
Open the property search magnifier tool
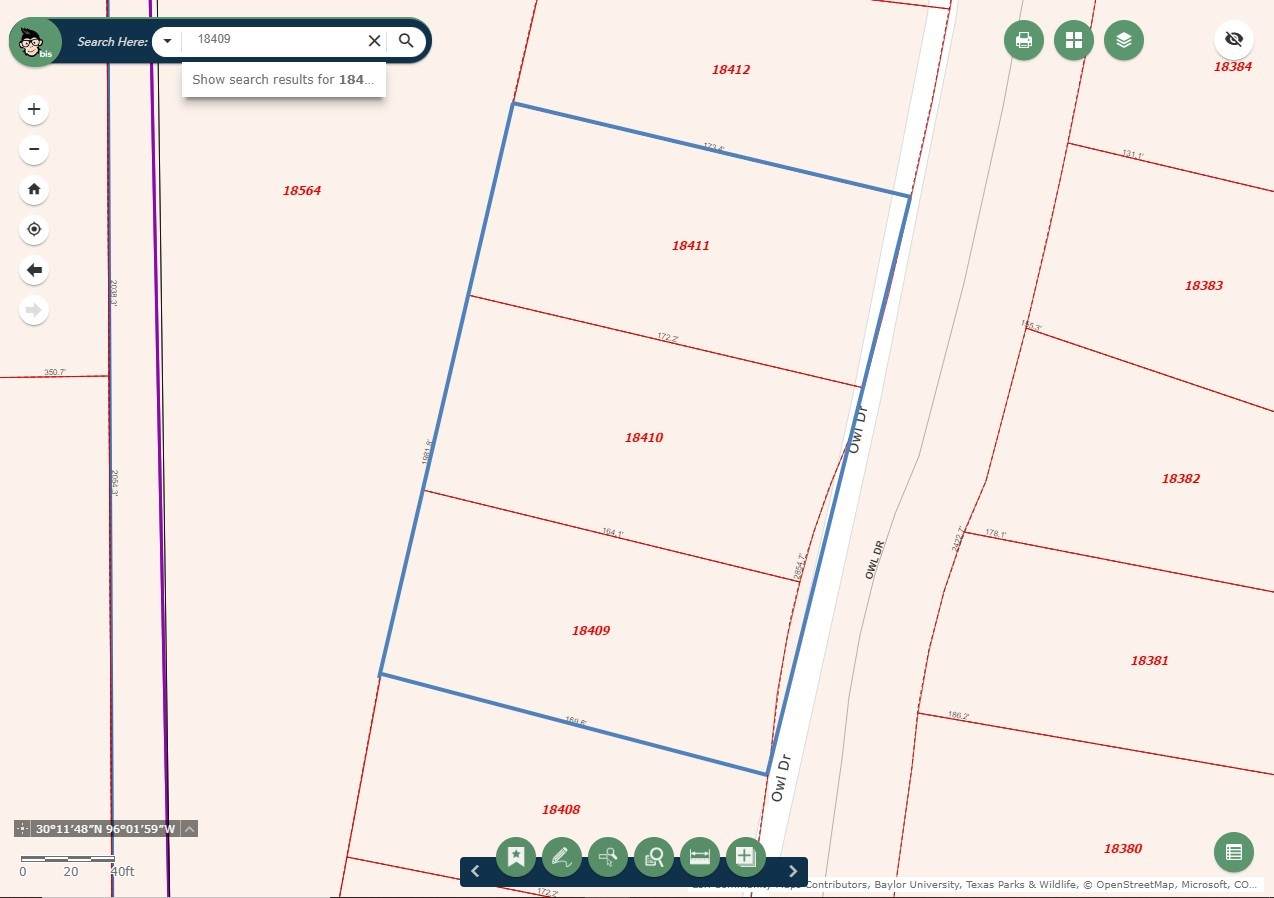coord(654,857)
